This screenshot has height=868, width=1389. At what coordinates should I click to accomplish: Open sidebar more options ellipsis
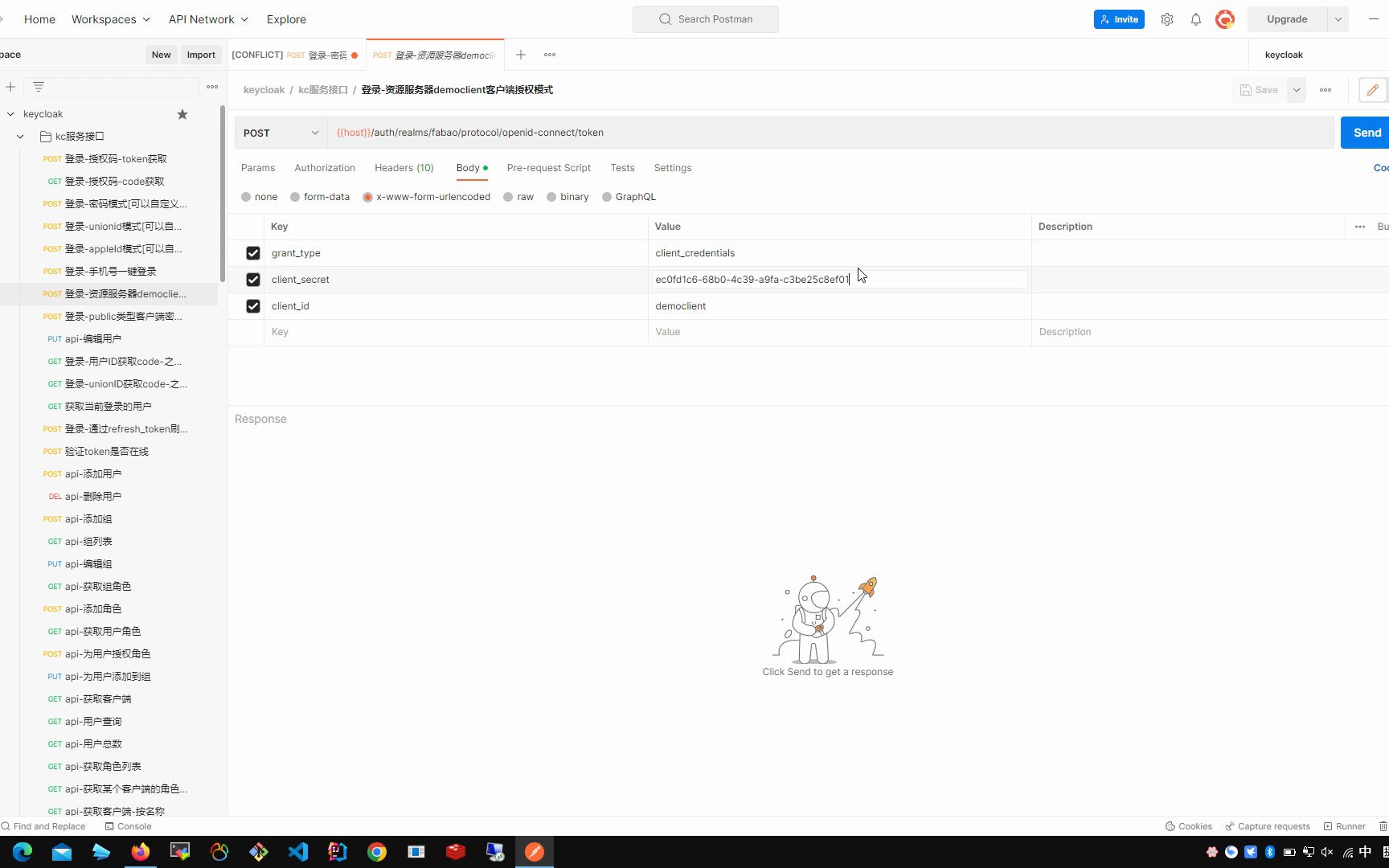click(x=212, y=87)
